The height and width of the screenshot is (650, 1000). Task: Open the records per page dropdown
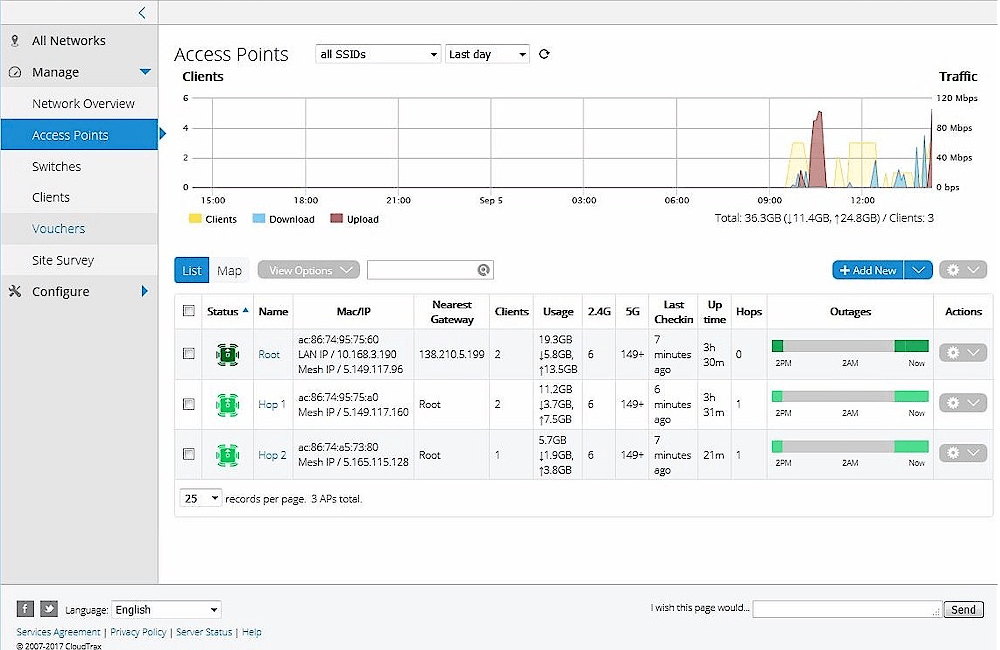coord(201,498)
